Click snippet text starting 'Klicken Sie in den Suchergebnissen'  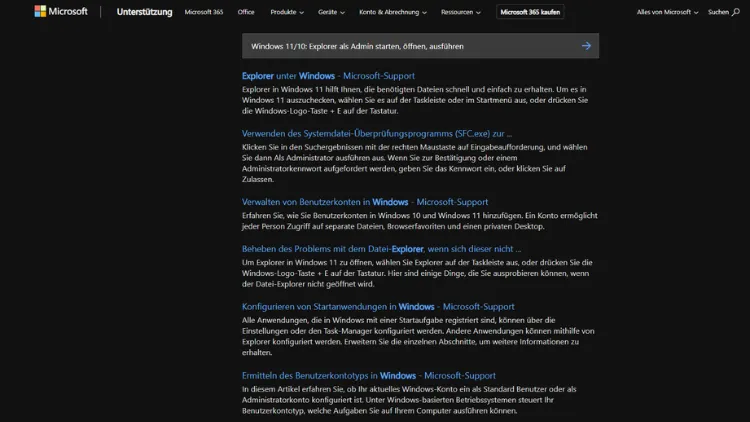(414, 163)
